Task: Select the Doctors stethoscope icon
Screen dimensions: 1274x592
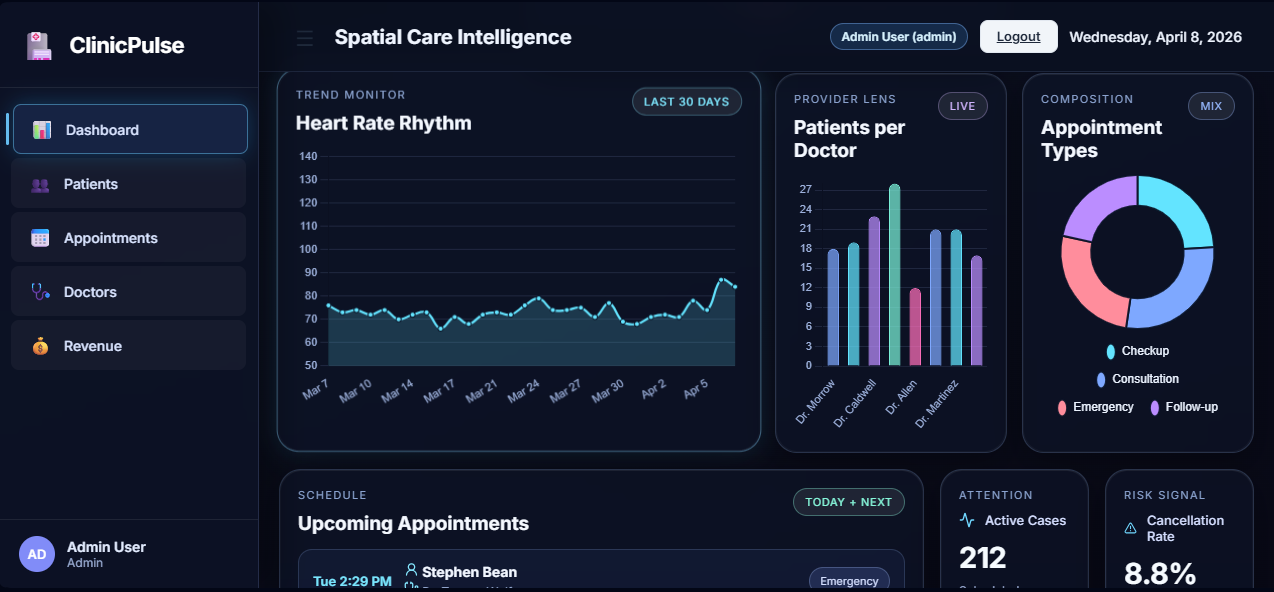Action: [x=41, y=291]
